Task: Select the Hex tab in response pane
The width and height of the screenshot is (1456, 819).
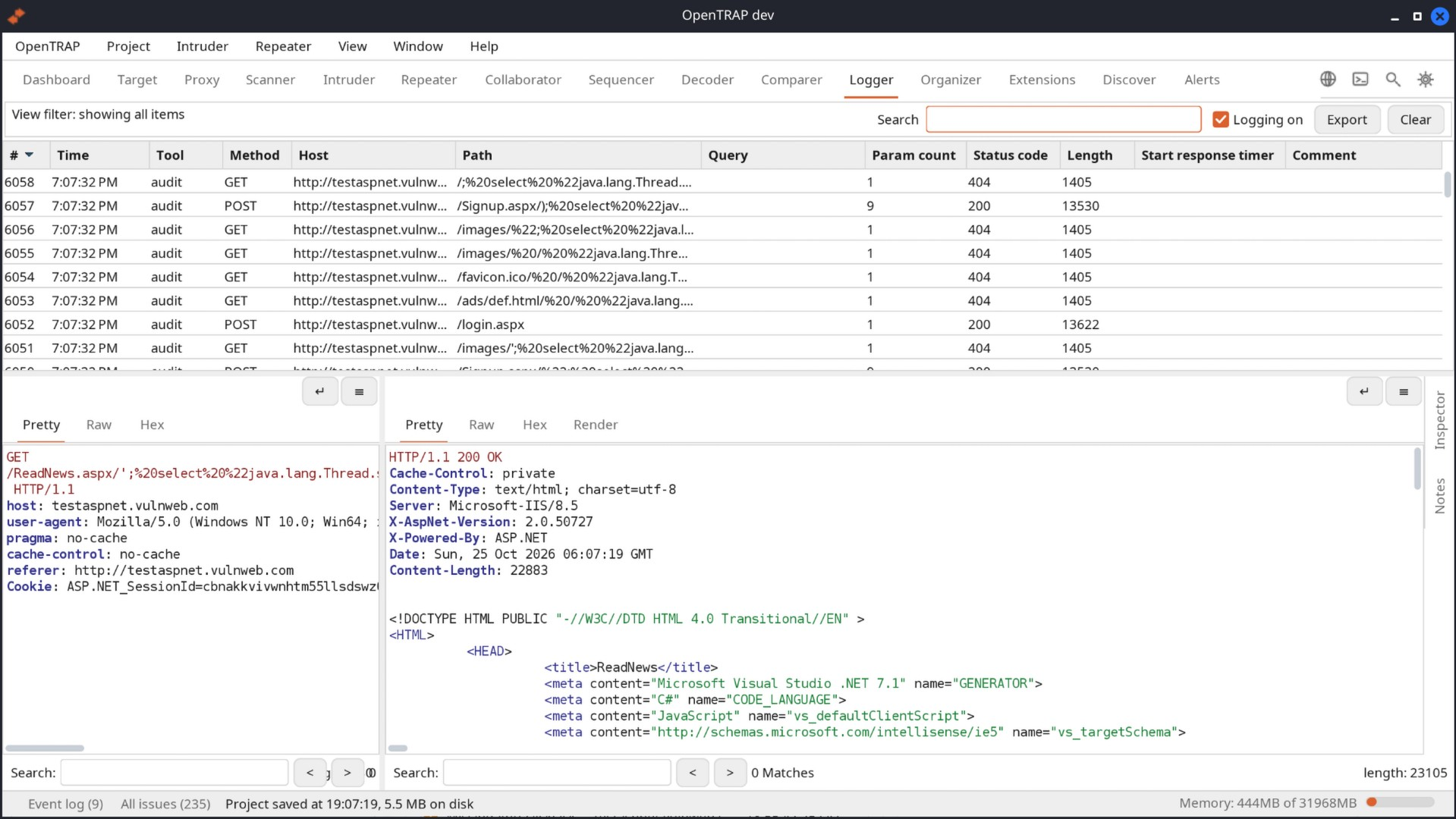Action: [534, 425]
